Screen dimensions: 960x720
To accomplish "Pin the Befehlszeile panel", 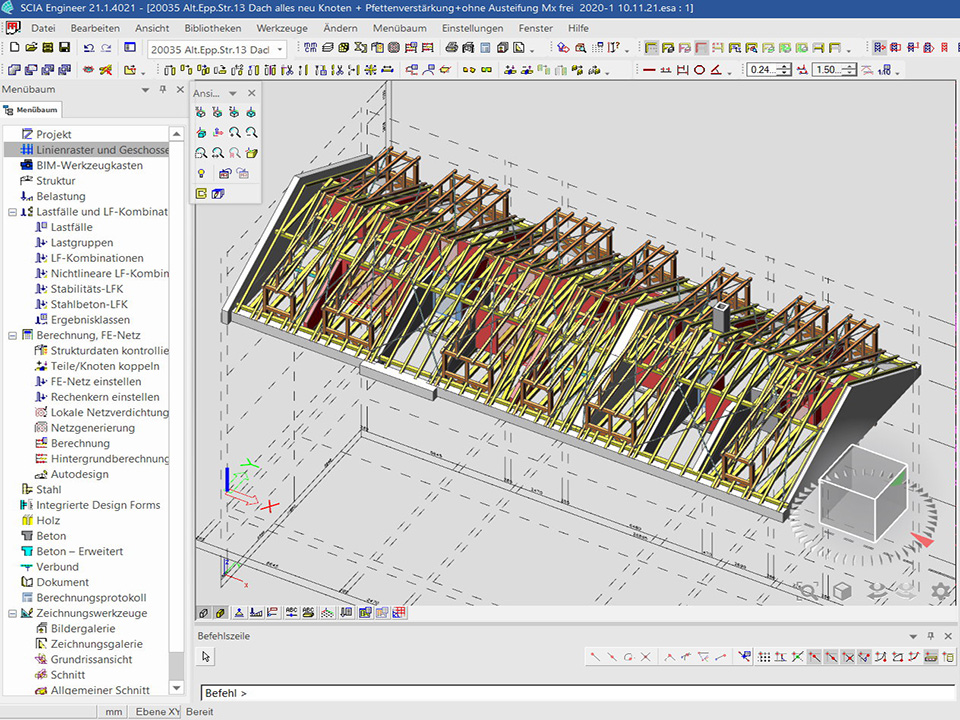I will click(929, 636).
